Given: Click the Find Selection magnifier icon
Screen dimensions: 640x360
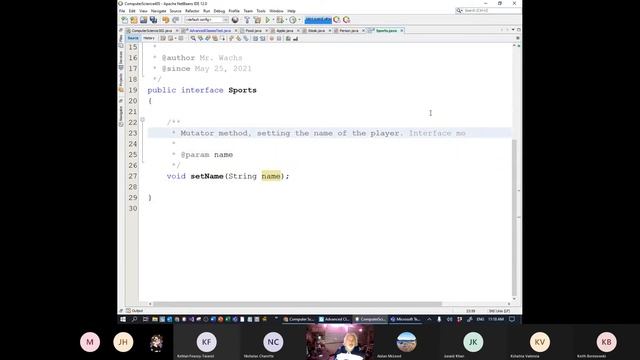Looking at the screenshot, I should (193, 38).
